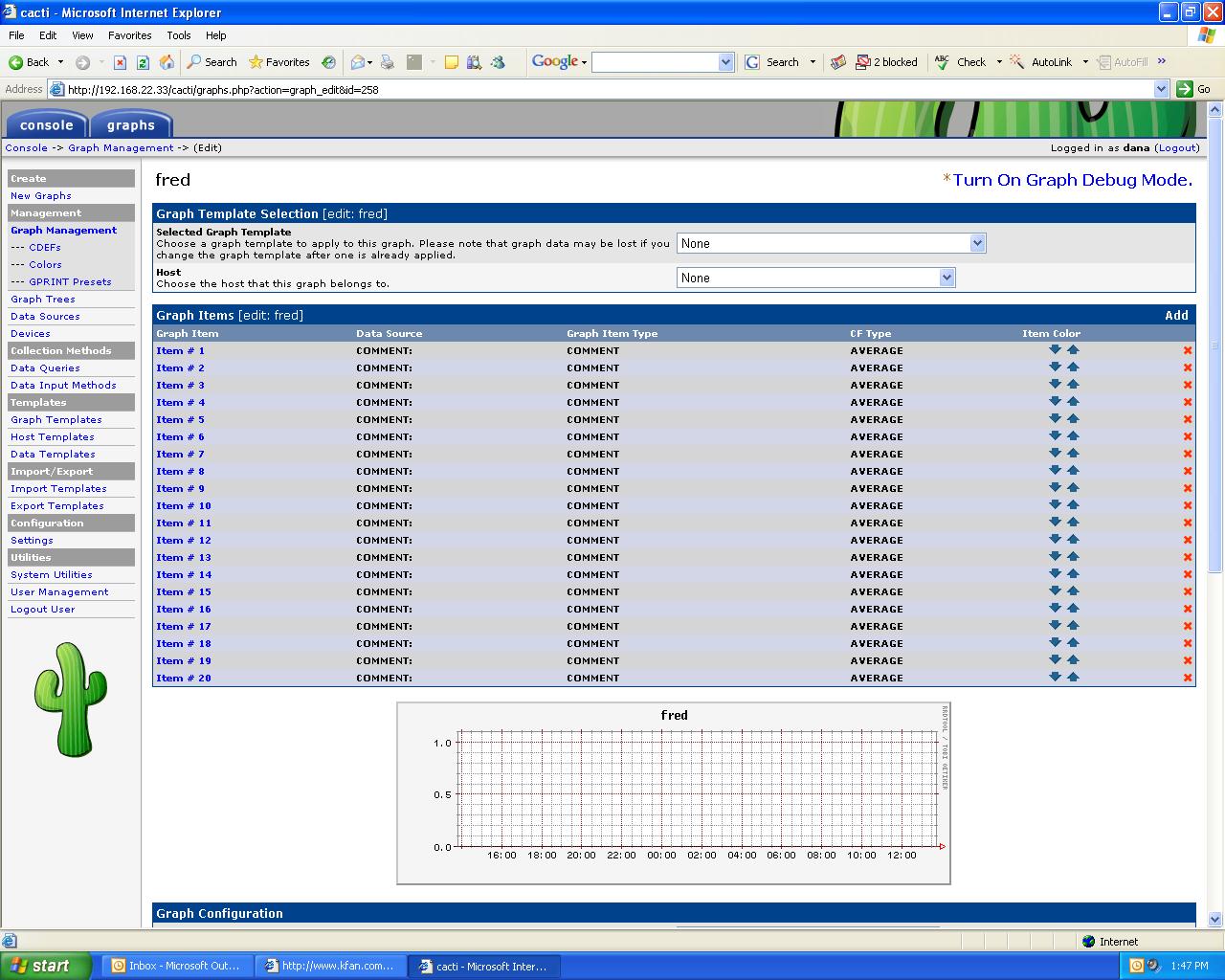
Task: Click the Home icon in toolbar
Action: click(x=167, y=62)
